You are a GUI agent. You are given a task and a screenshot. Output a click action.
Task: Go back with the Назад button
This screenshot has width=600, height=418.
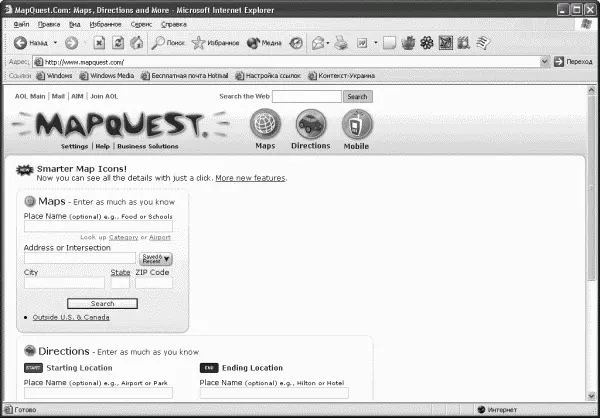31,43
